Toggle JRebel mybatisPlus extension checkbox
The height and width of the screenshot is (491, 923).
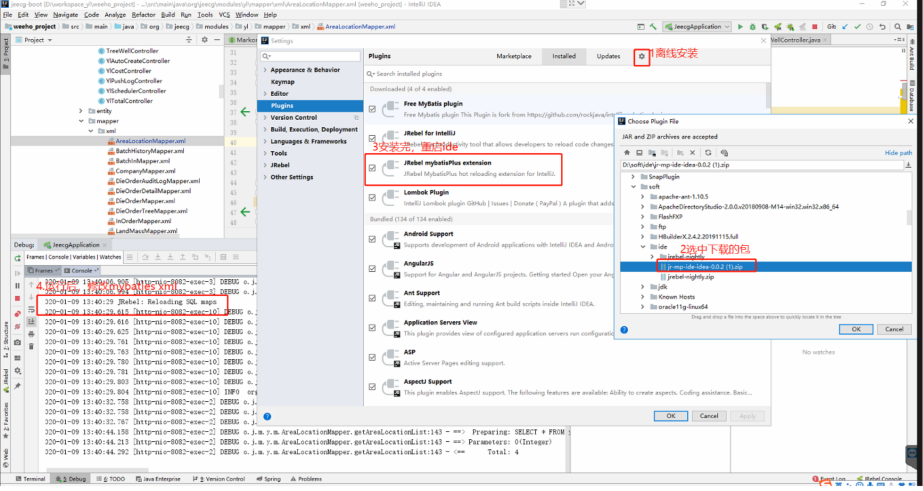point(372,168)
